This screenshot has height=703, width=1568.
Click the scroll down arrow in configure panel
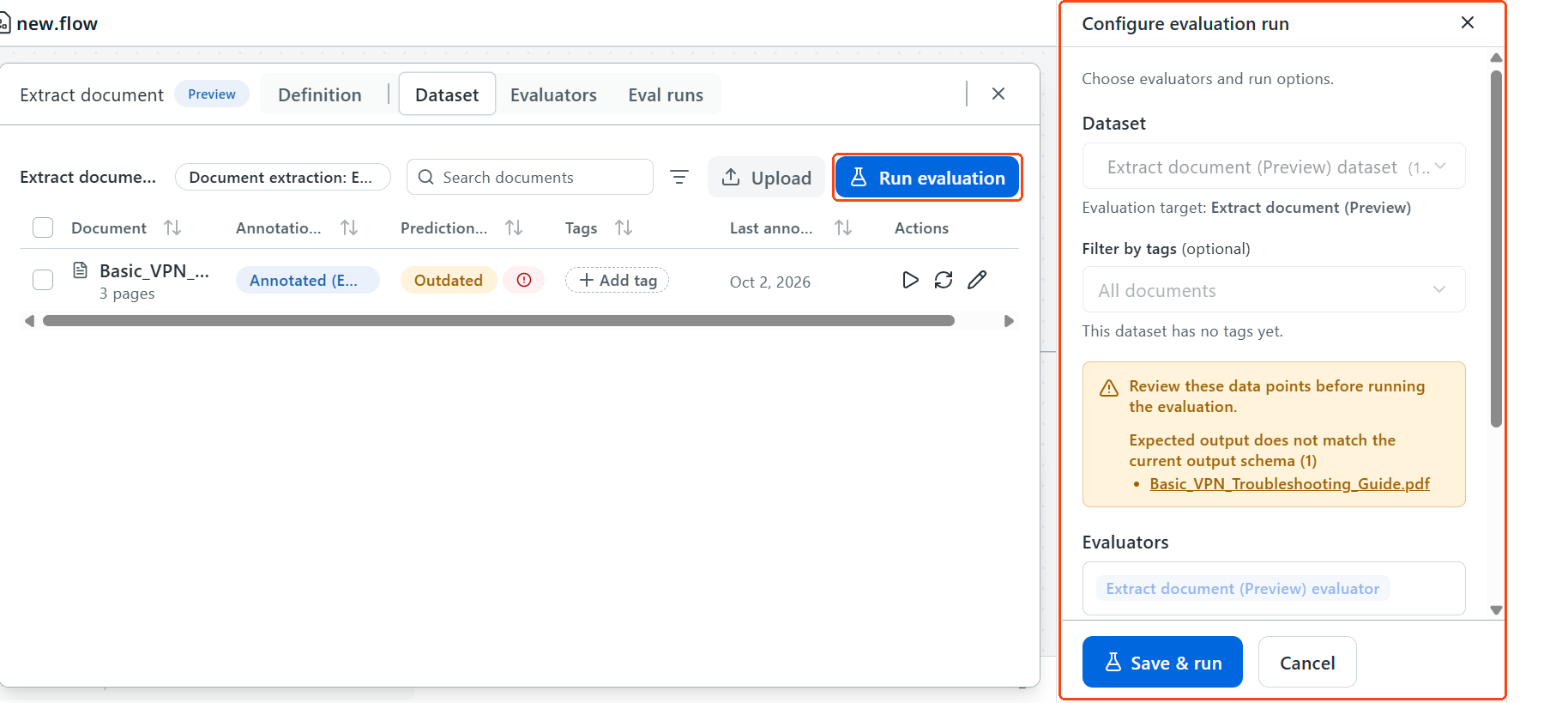[1496, 610]
